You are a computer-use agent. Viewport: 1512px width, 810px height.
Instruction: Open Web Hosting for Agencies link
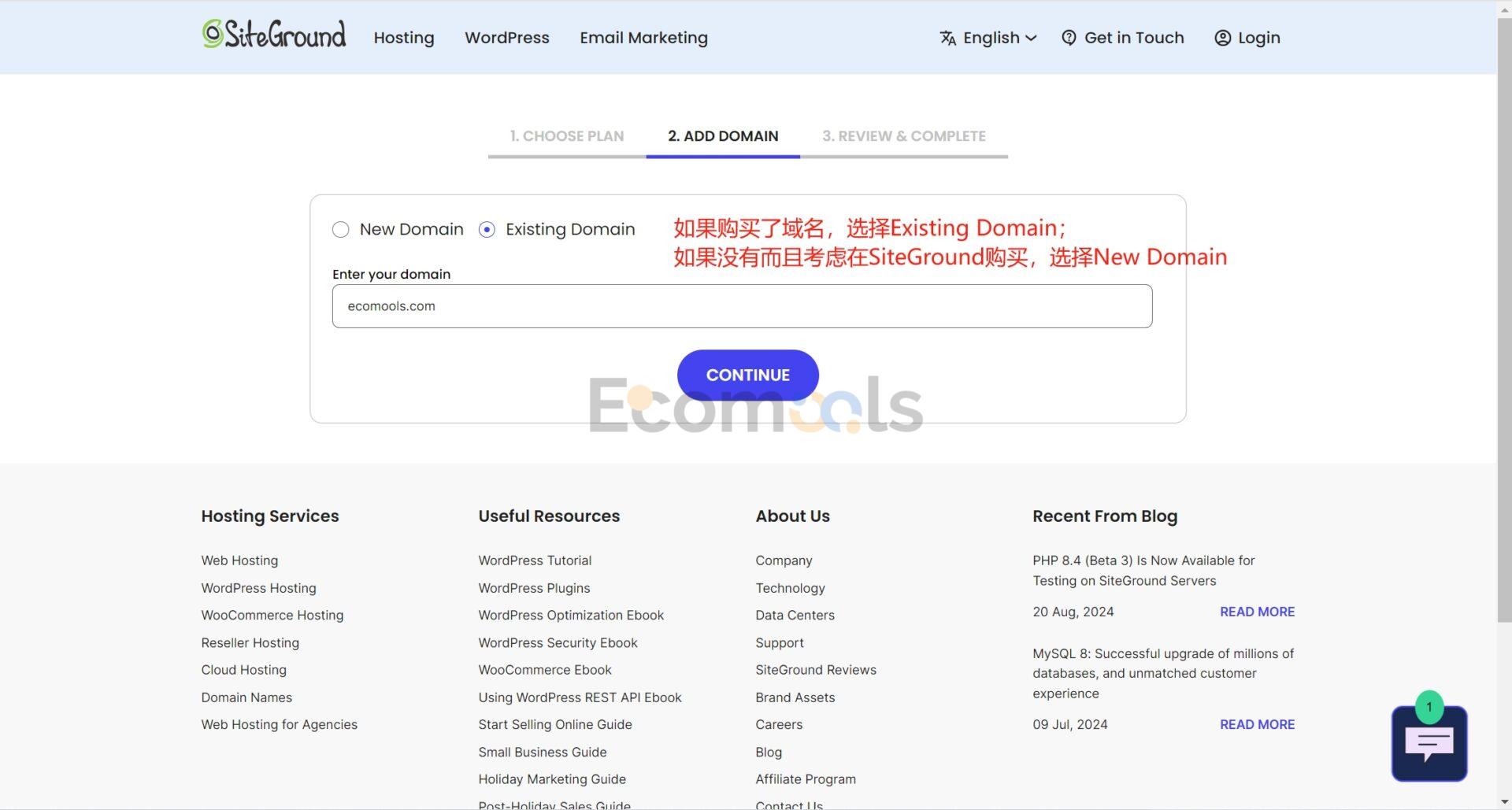(x=280, y=724)
